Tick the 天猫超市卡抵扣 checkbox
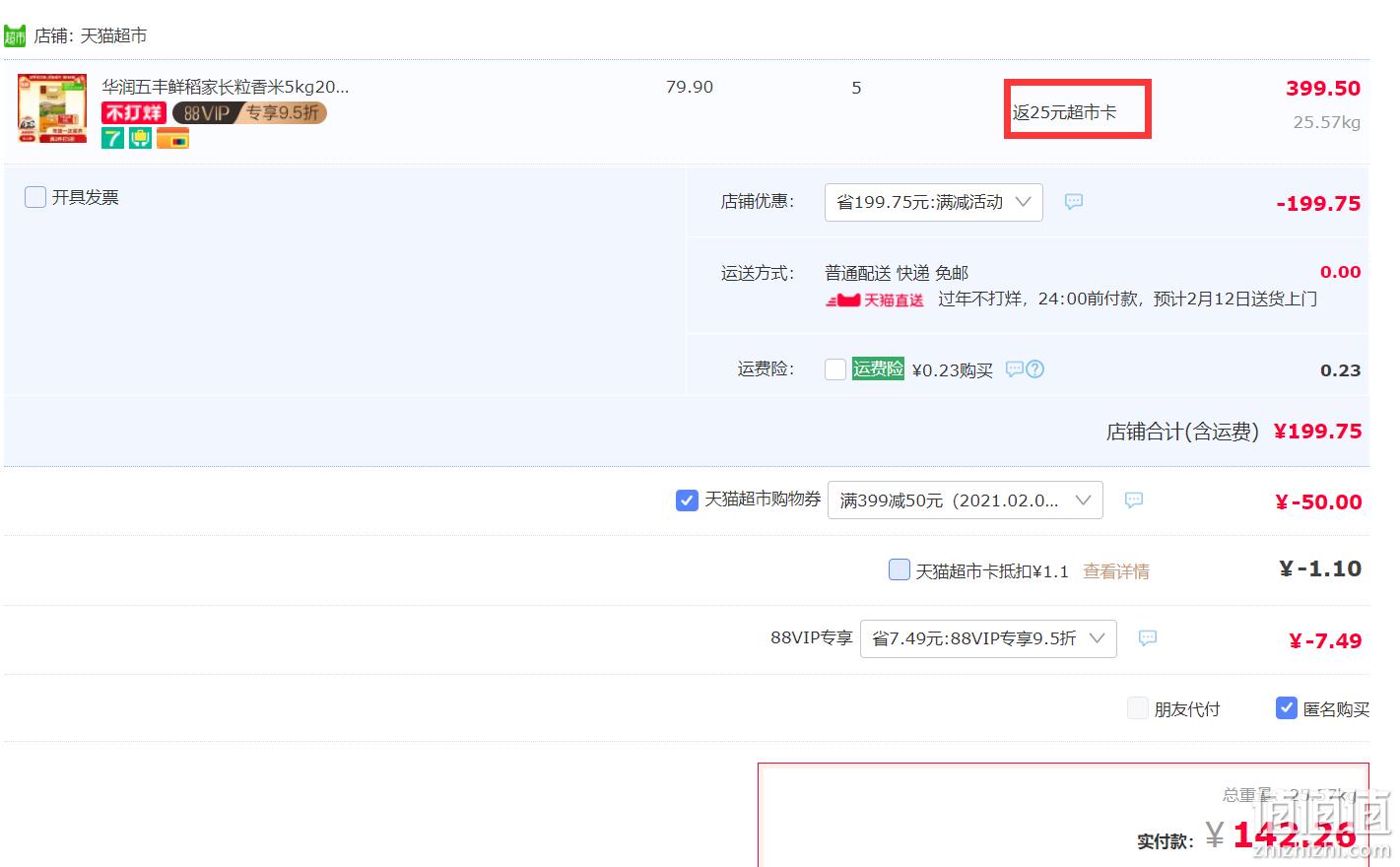 pyautogui.click(x=900, y=569)
